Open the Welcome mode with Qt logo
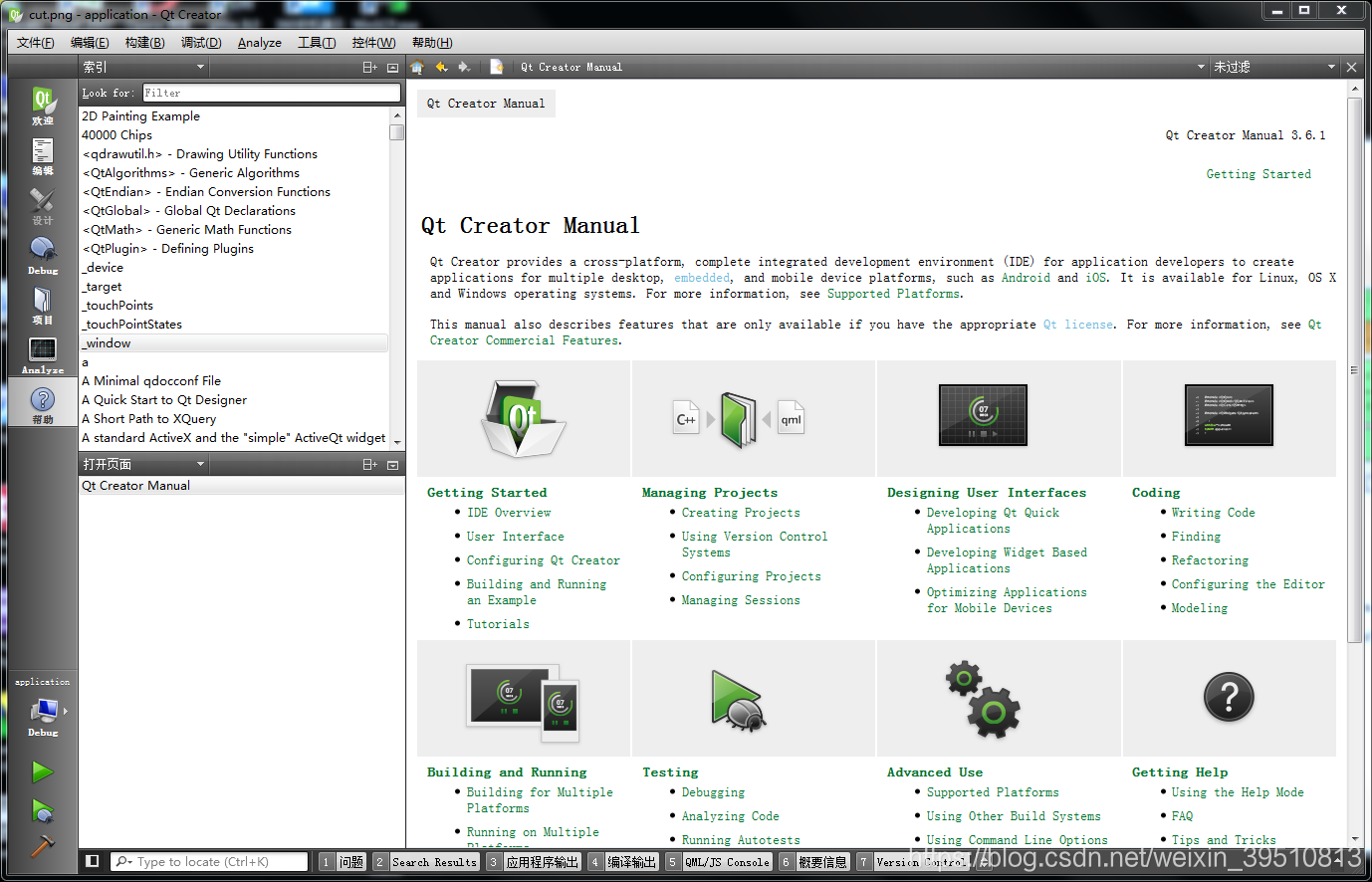 pyautogui.click(x=43, y=105)
